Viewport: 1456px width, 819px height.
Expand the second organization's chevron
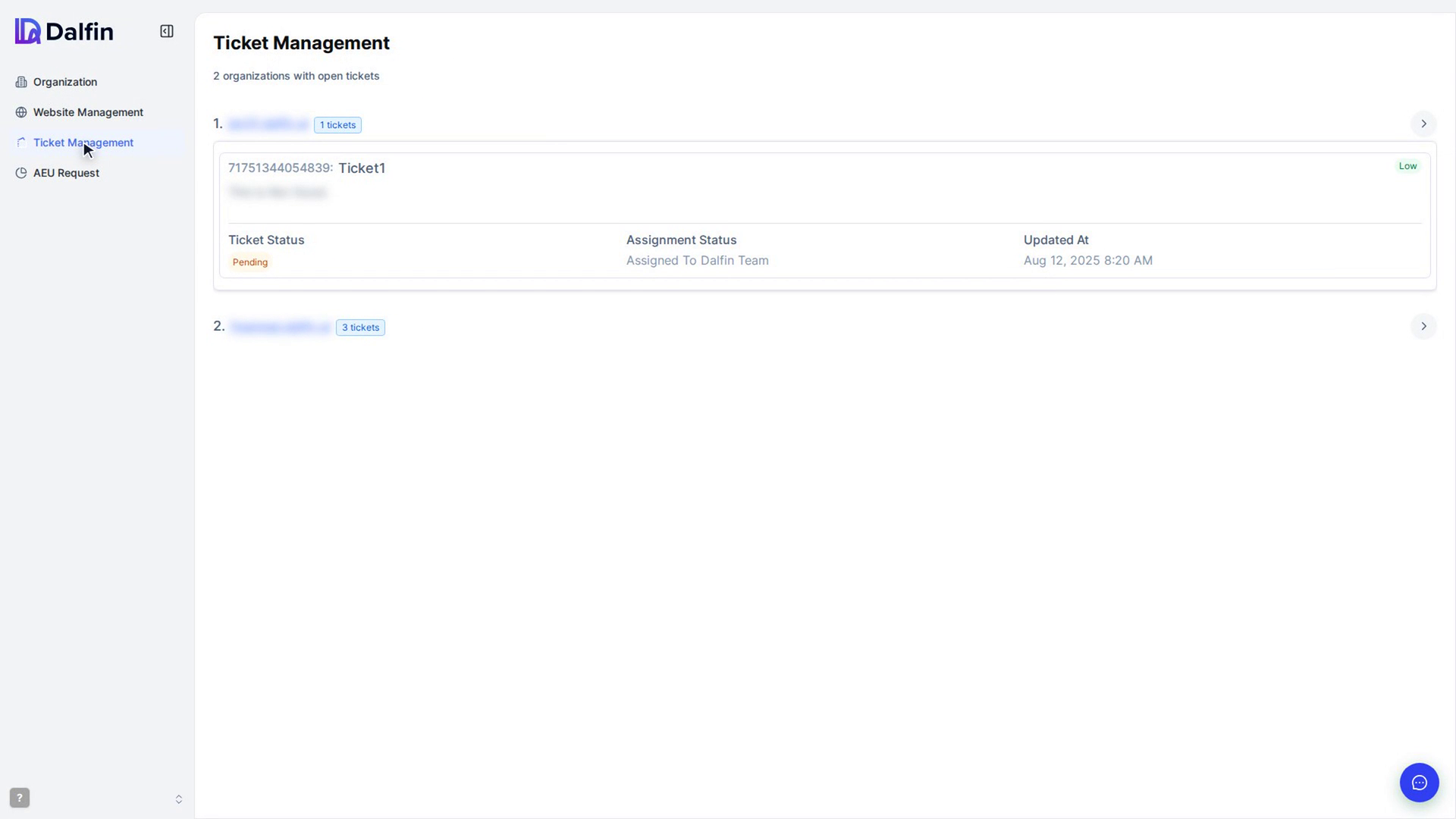[x=1423, y=326]
